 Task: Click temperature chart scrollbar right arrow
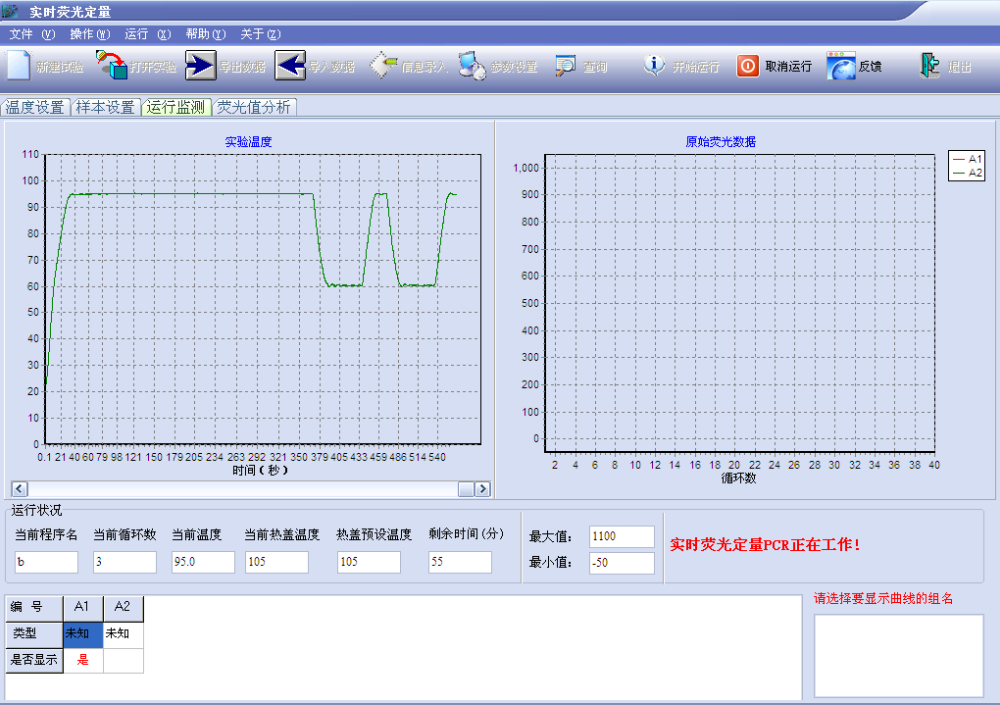point(483,489)
